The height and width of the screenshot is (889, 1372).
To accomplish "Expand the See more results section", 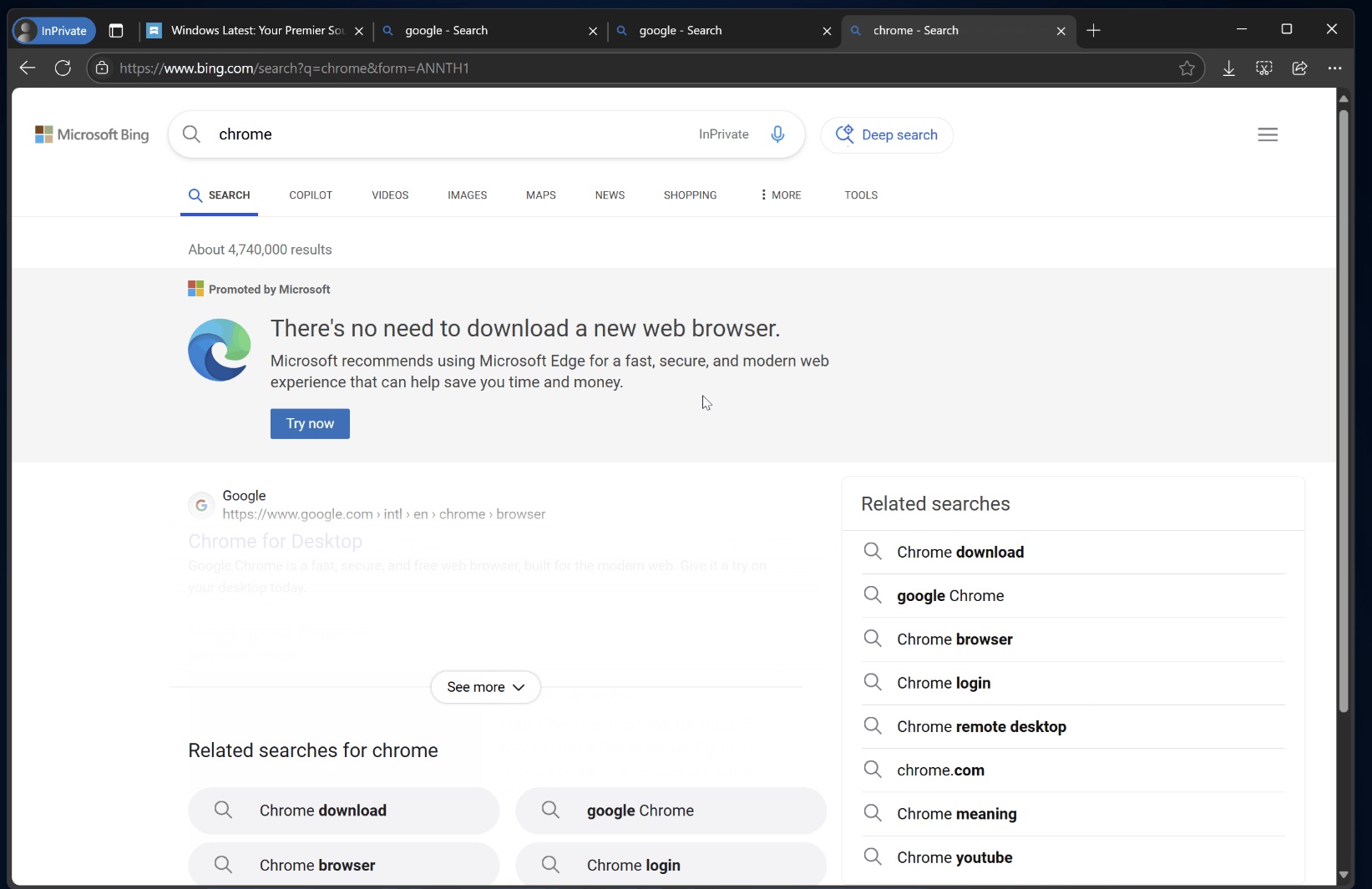I will [484, 687].
